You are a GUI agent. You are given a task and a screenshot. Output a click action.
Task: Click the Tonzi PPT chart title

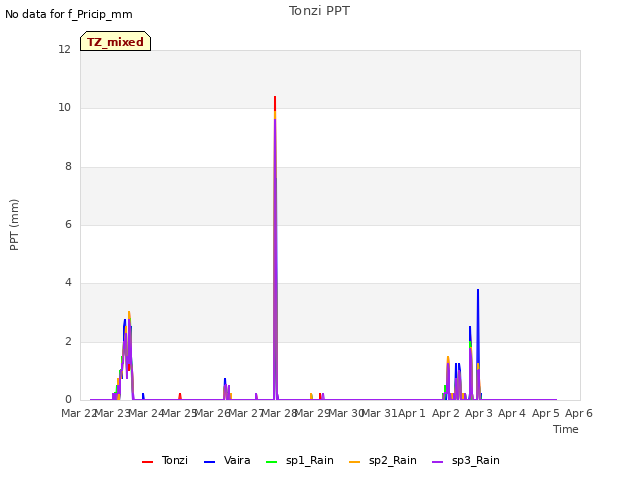pos(319,11)
